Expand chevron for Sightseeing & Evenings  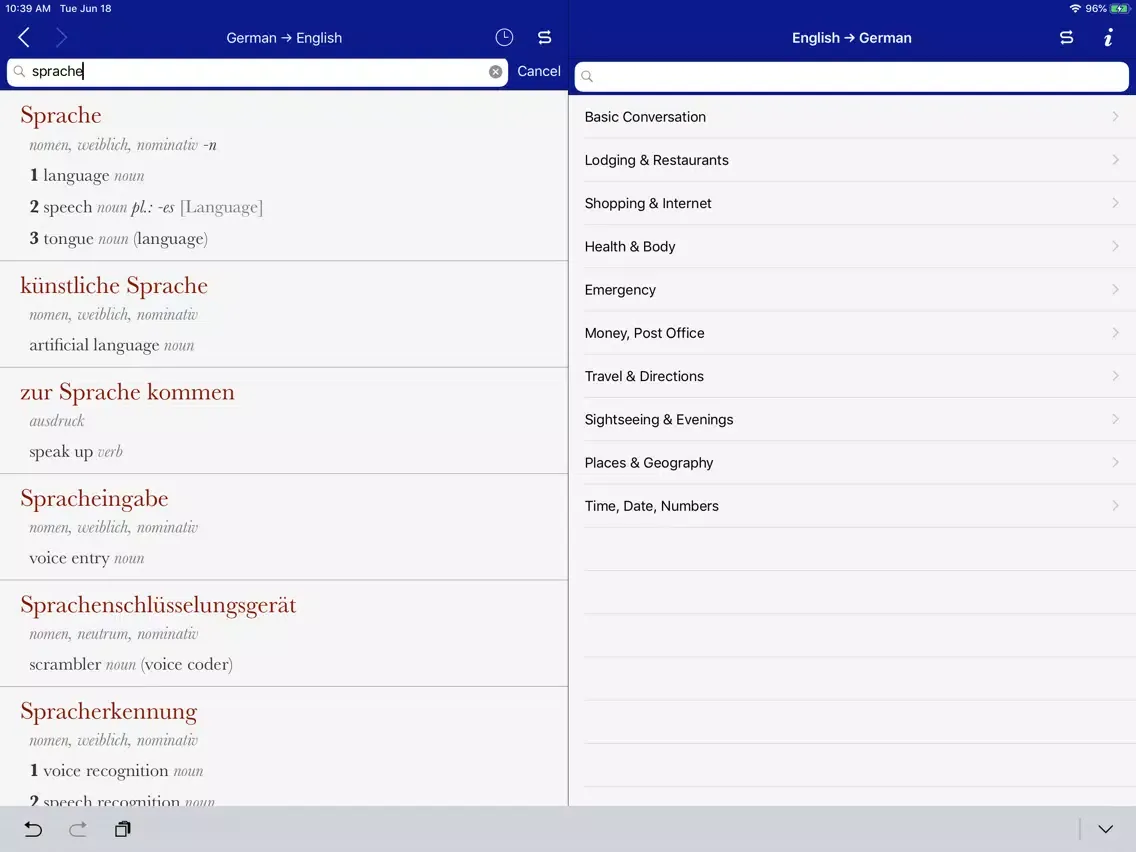click(1115, 419)
